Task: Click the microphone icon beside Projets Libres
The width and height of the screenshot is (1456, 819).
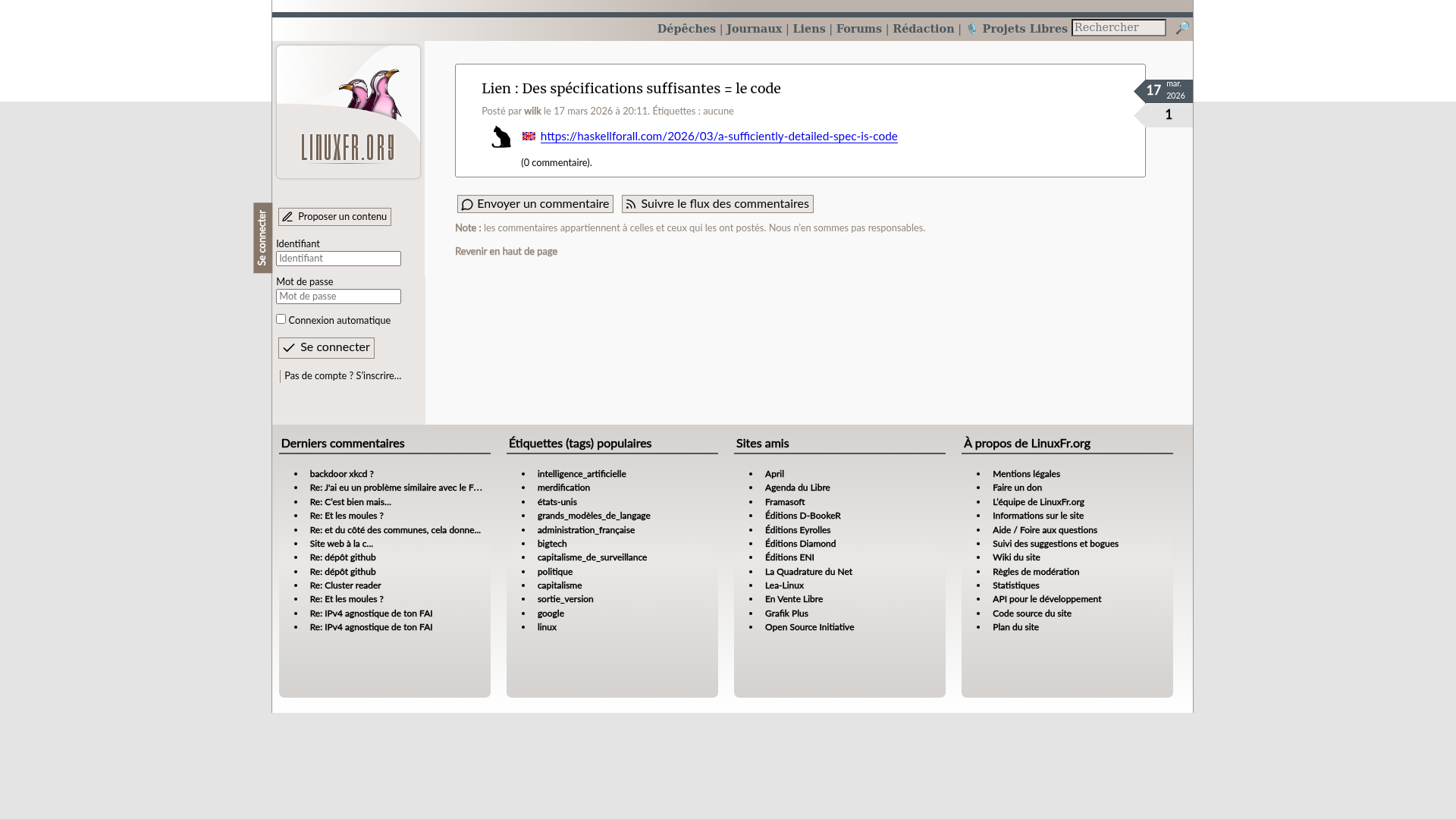Action: (971, 29)
